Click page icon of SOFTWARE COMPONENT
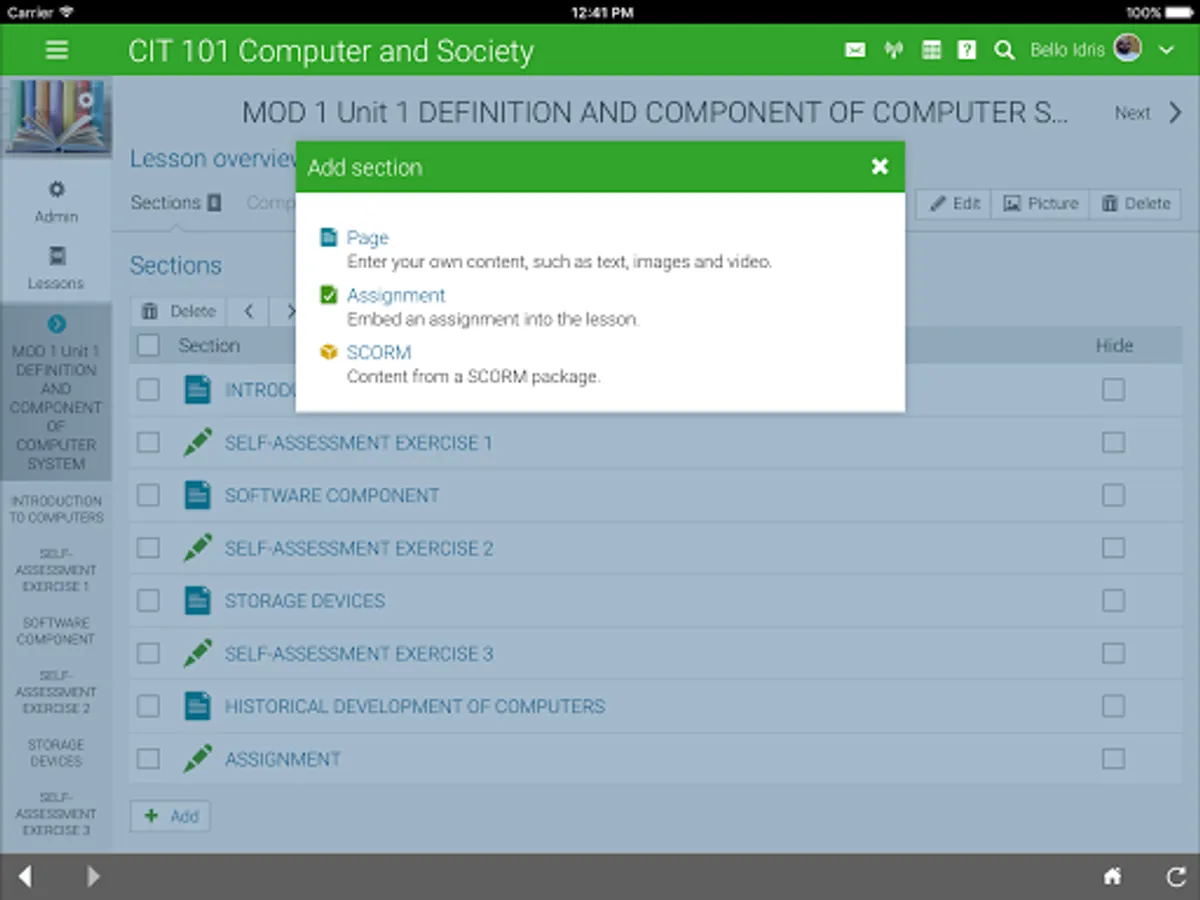Image resolution: width=1200 pixels, height=900 pixels. (x=198, y=495)
